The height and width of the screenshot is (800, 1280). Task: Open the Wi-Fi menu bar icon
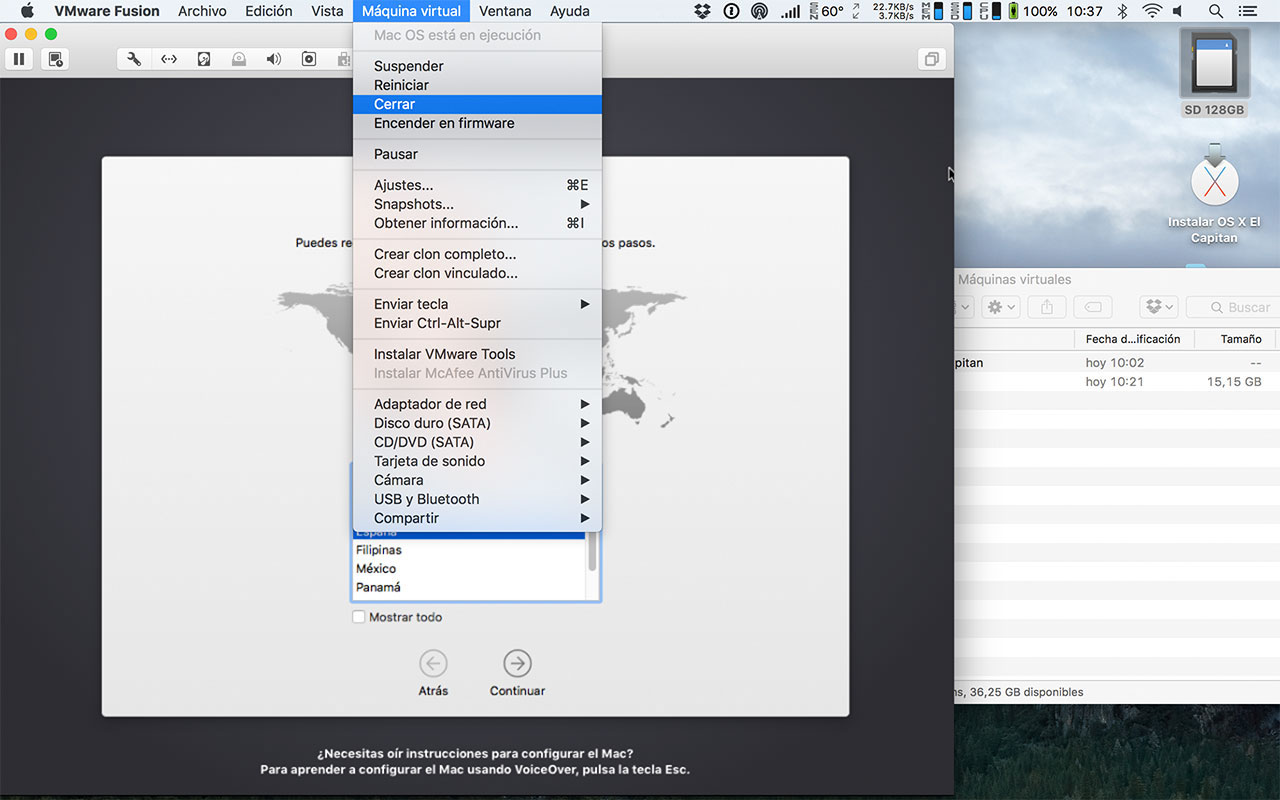(1152, 11)
